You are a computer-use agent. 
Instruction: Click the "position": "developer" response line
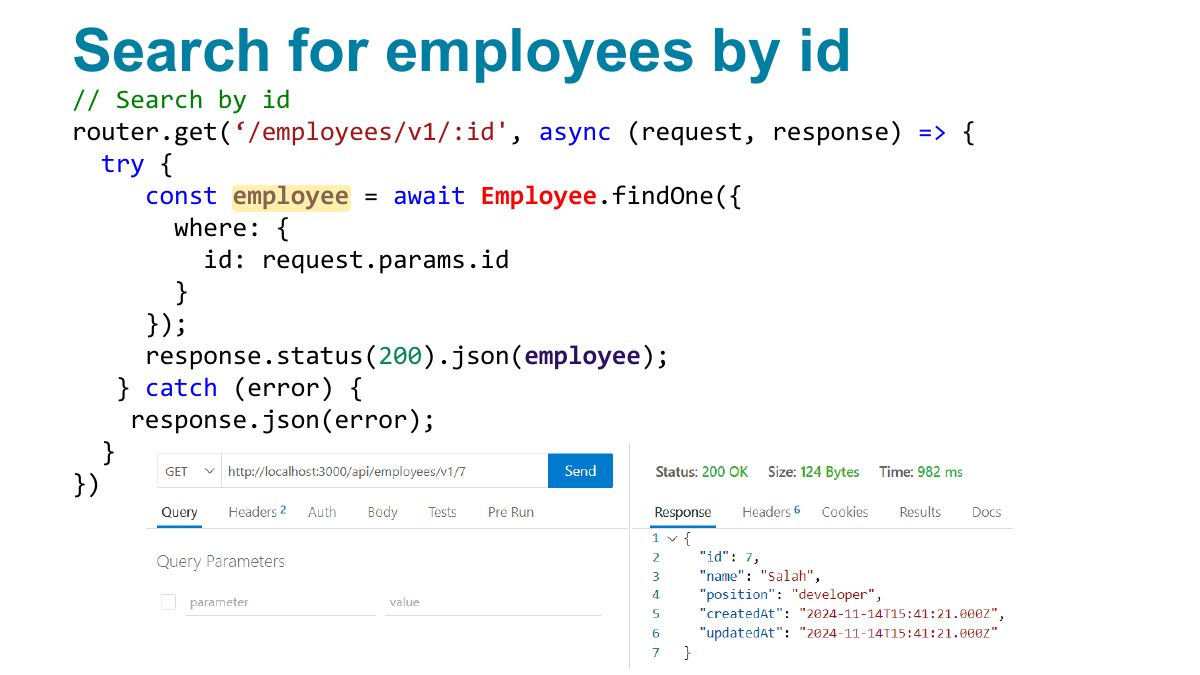click(791, 595)
